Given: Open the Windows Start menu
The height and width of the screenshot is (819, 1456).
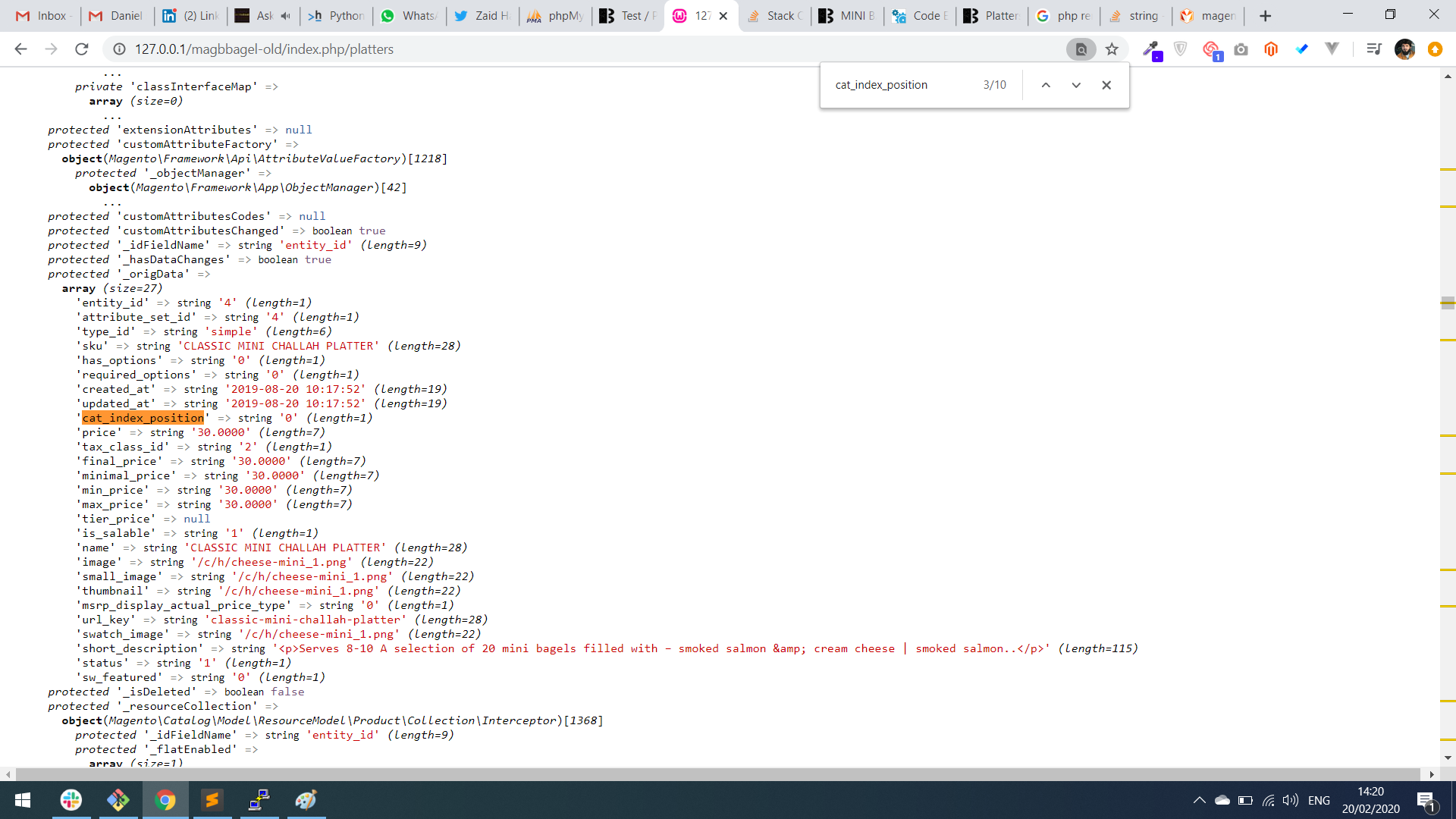Looking at the screenshot, I should (x=23, y=800).
